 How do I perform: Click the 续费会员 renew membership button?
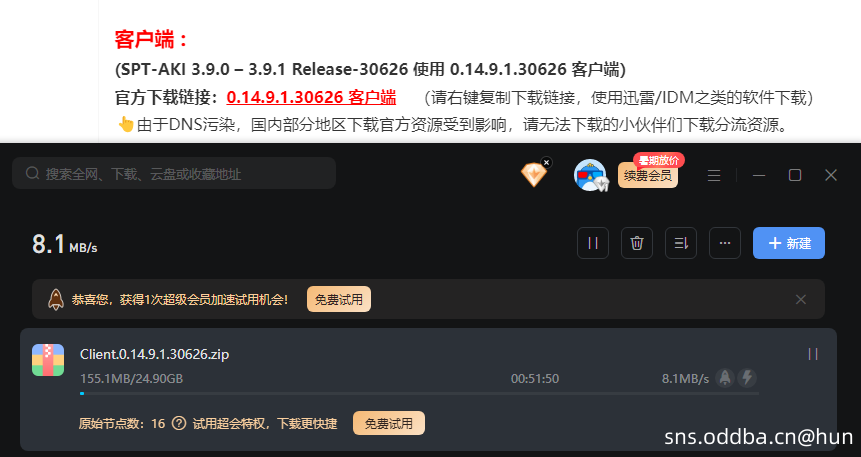pyautogui.click(x=648, y=175)
